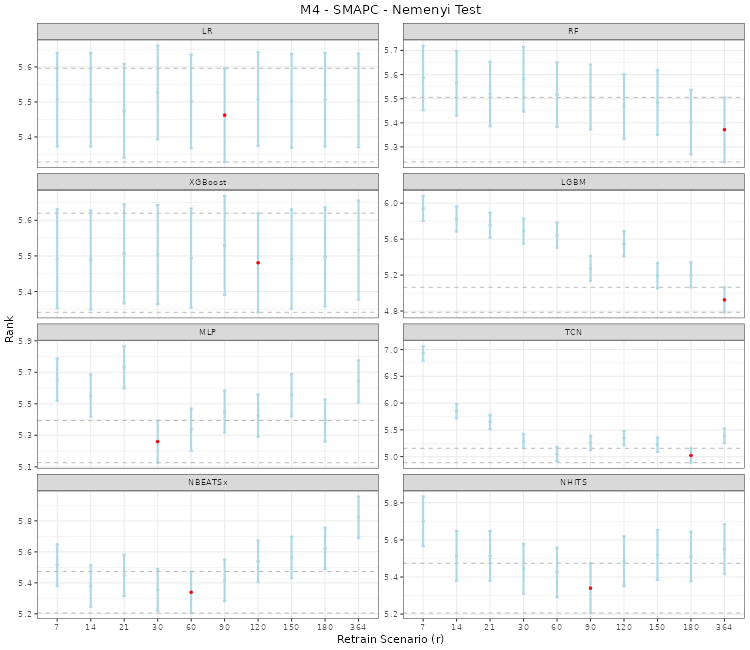Click y-axis value '5.7' in RF panel
The image size is (750, 650).
(x=391, y=50)
